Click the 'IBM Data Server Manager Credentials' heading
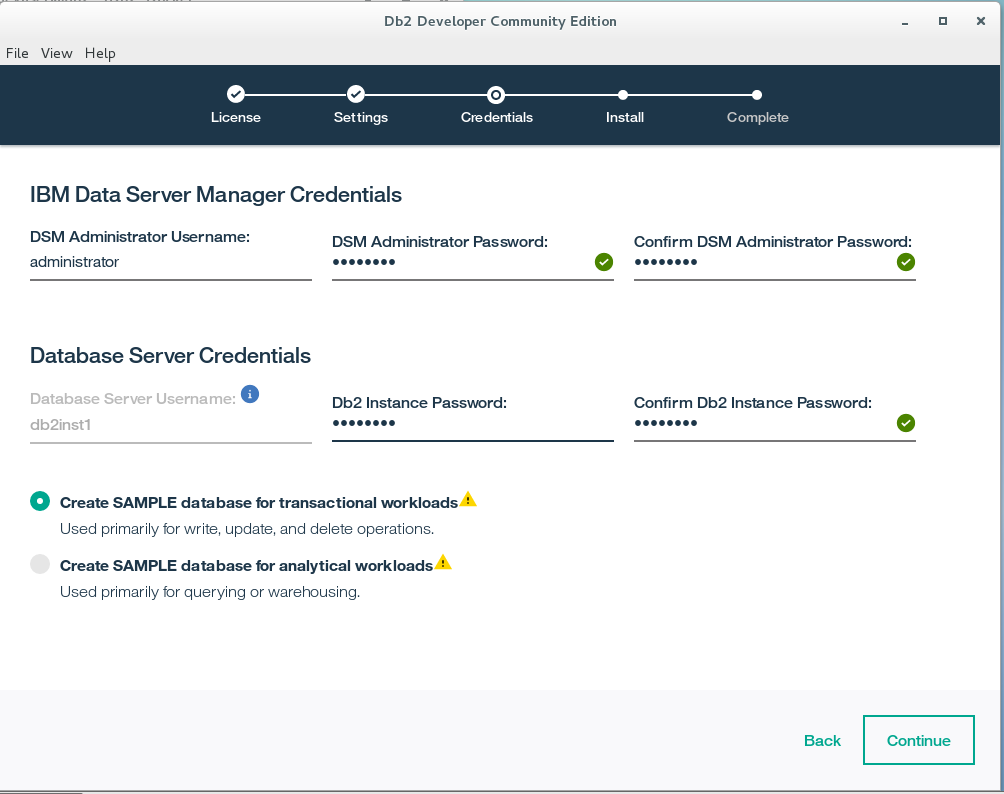1004x794 pixels. click(216, 195)
